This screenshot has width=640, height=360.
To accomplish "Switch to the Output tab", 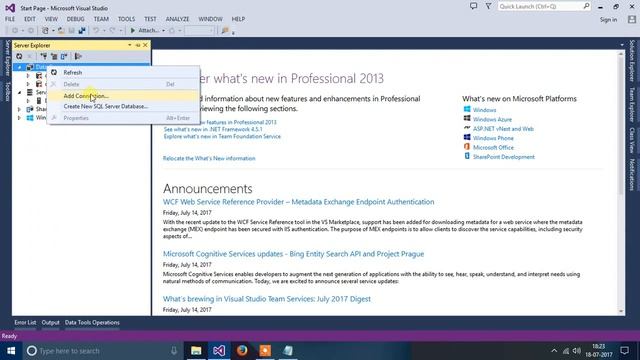I will click(51, 322).
